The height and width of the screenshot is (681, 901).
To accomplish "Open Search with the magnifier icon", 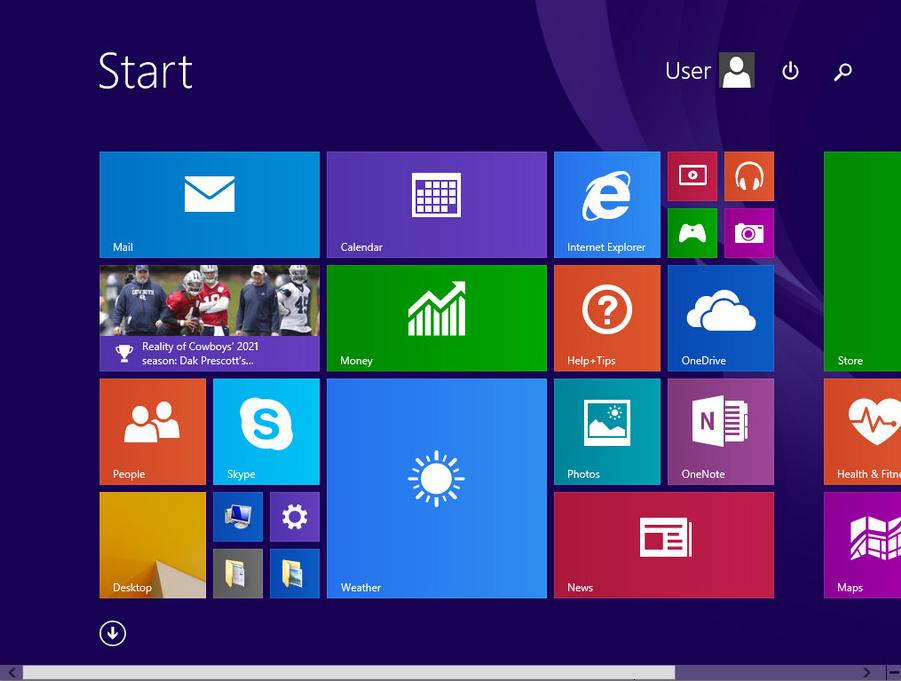I will coord(842,71).
